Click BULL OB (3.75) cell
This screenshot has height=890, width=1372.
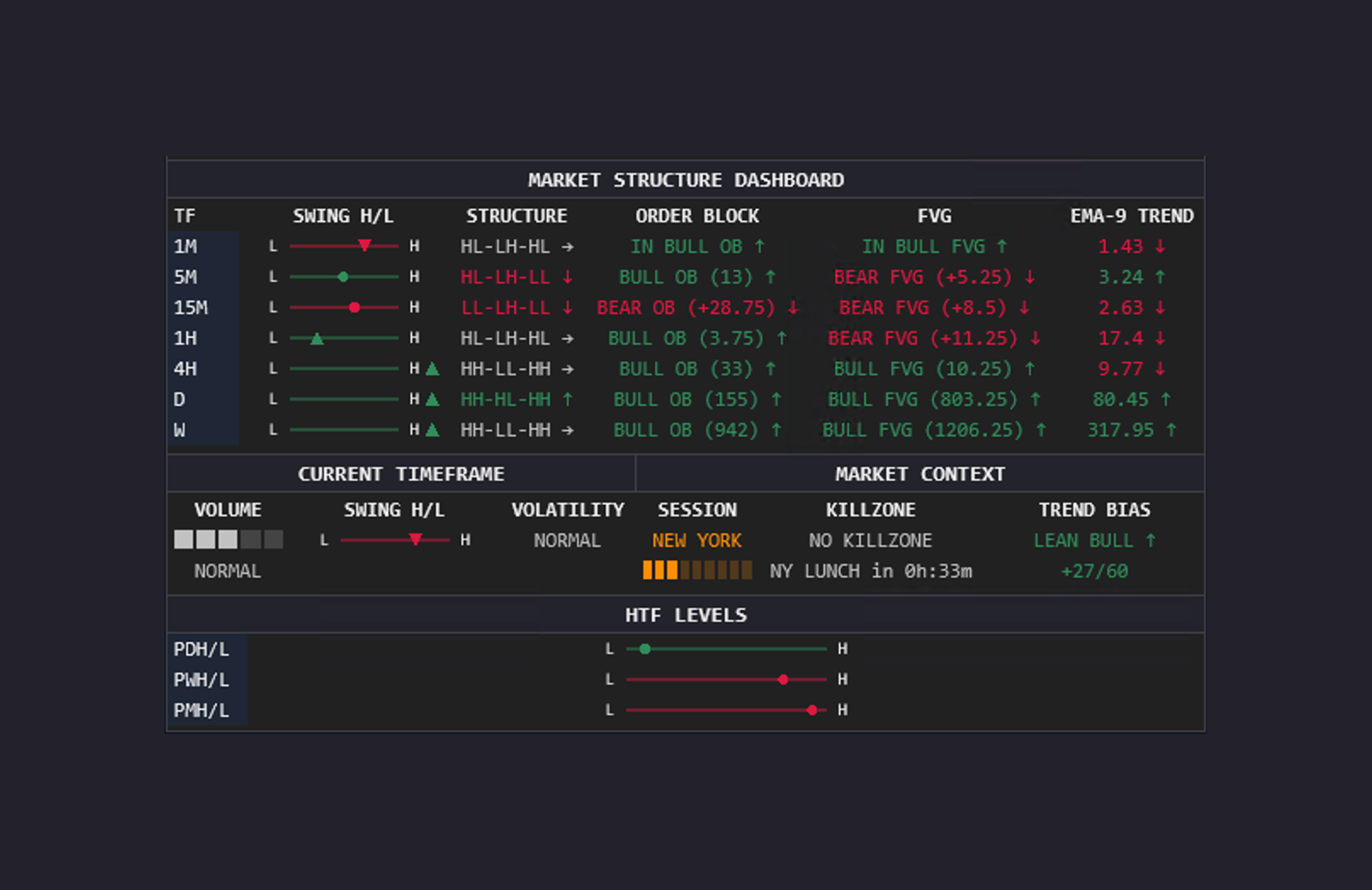tap(697, 339)
